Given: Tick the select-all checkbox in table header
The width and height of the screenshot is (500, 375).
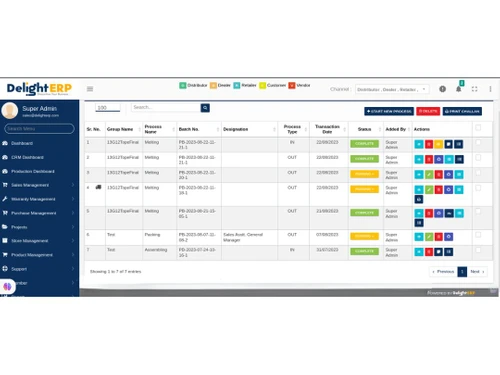Looking at the screenshot, I should (x=478, y=127).
